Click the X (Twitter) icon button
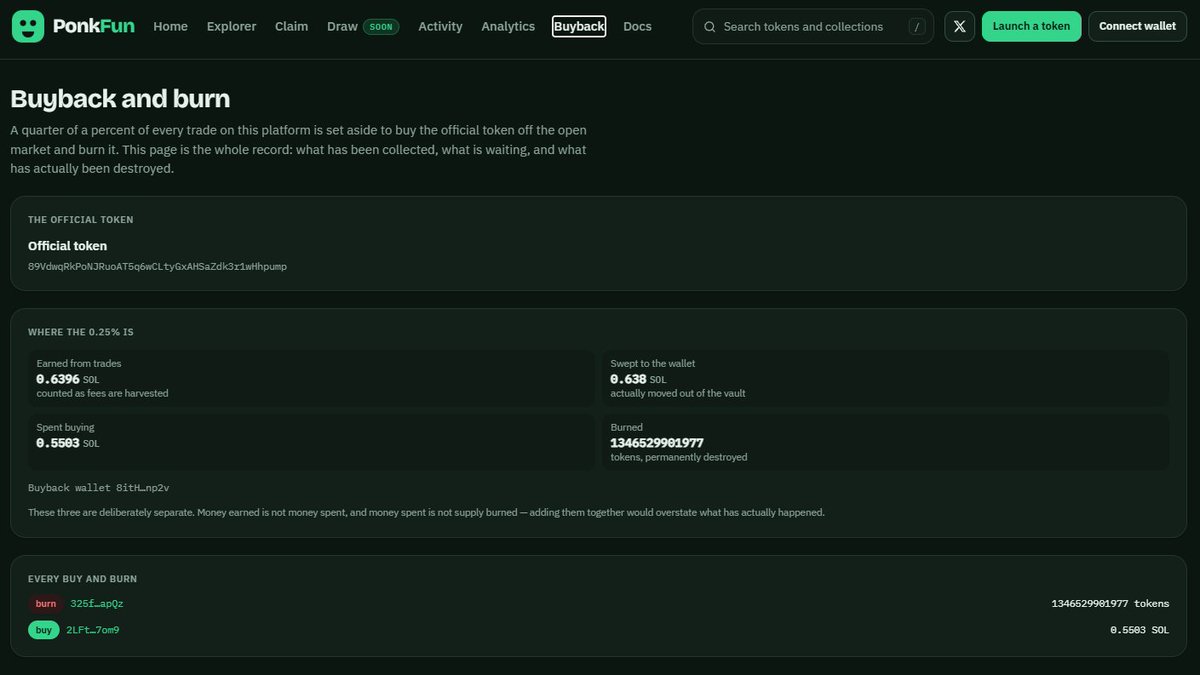Image resolution: width=1200 pixels, height=675 pixels. pyautogui.click(x=960, y=27)
